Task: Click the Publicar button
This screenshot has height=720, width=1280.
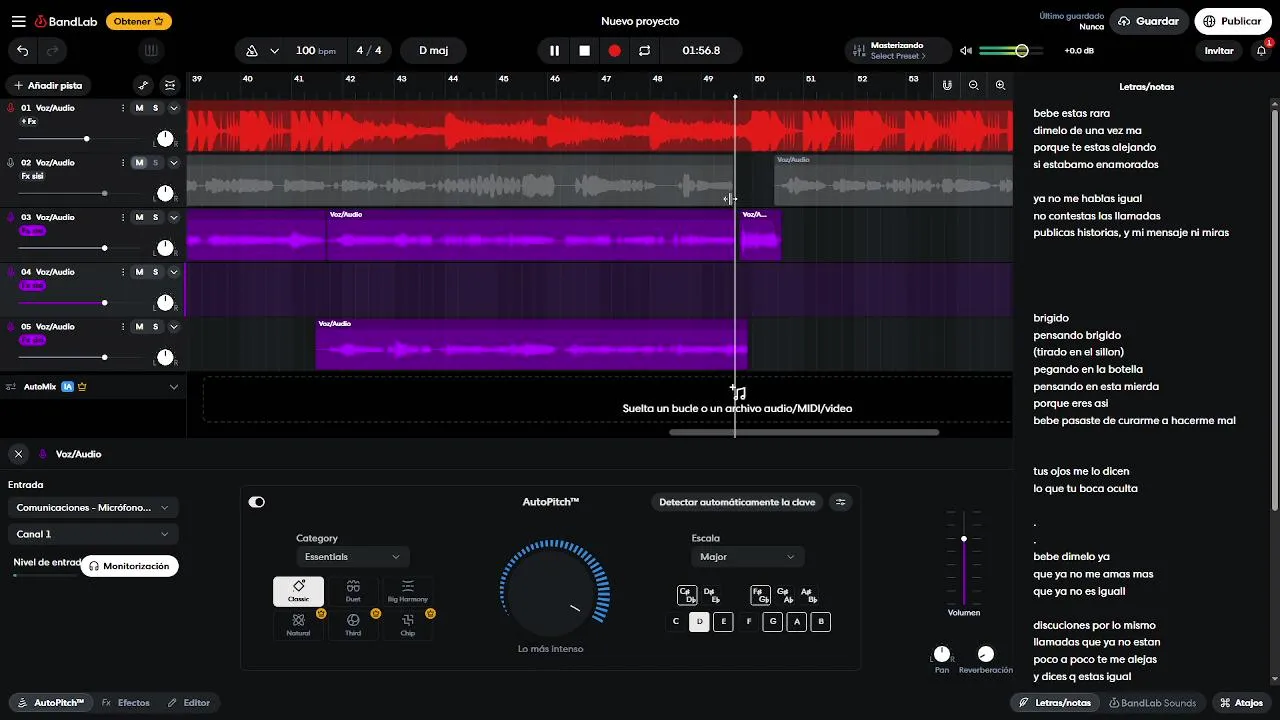Action: pos(1232,21)
